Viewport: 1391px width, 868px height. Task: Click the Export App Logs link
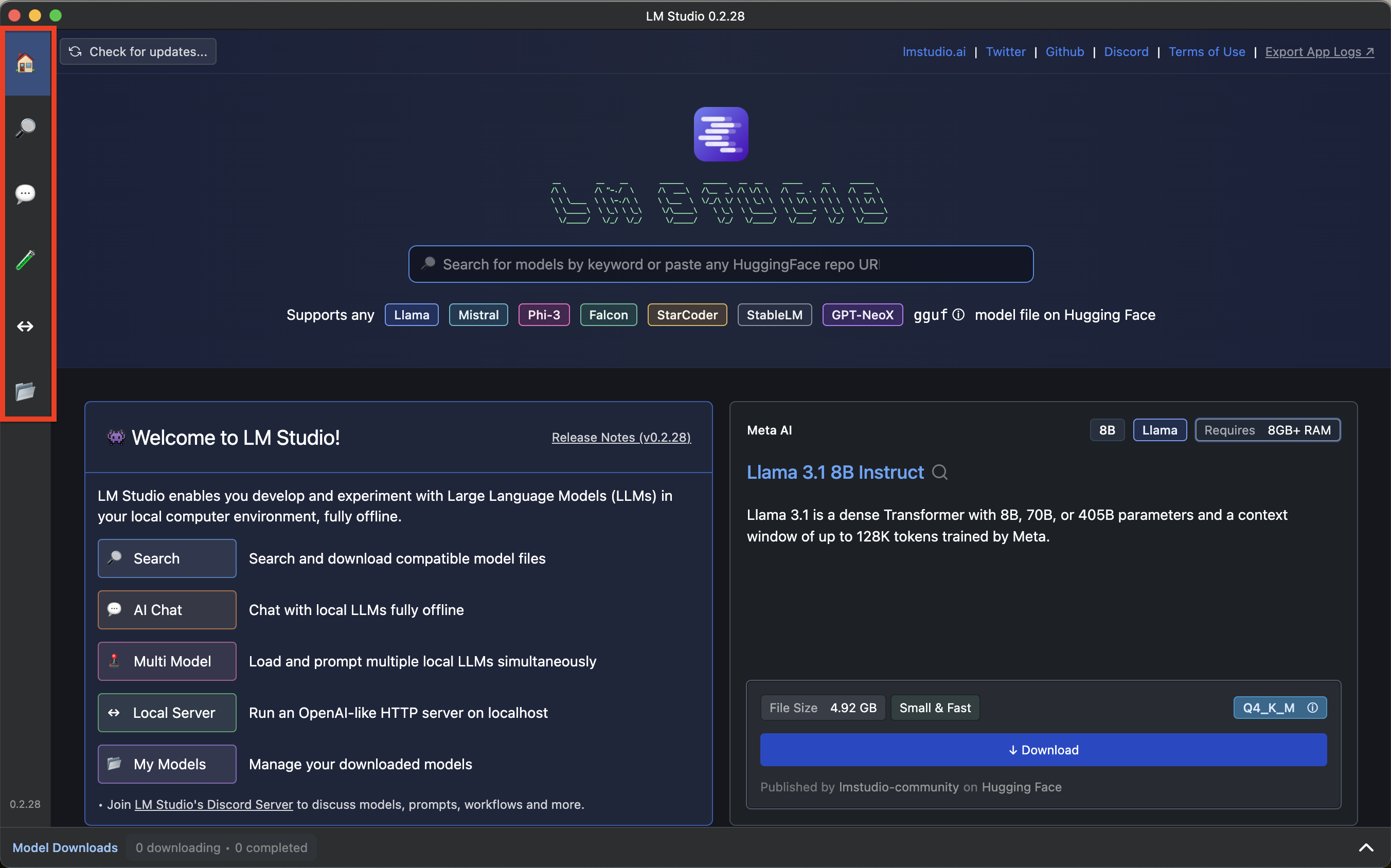coord(1318,51)
